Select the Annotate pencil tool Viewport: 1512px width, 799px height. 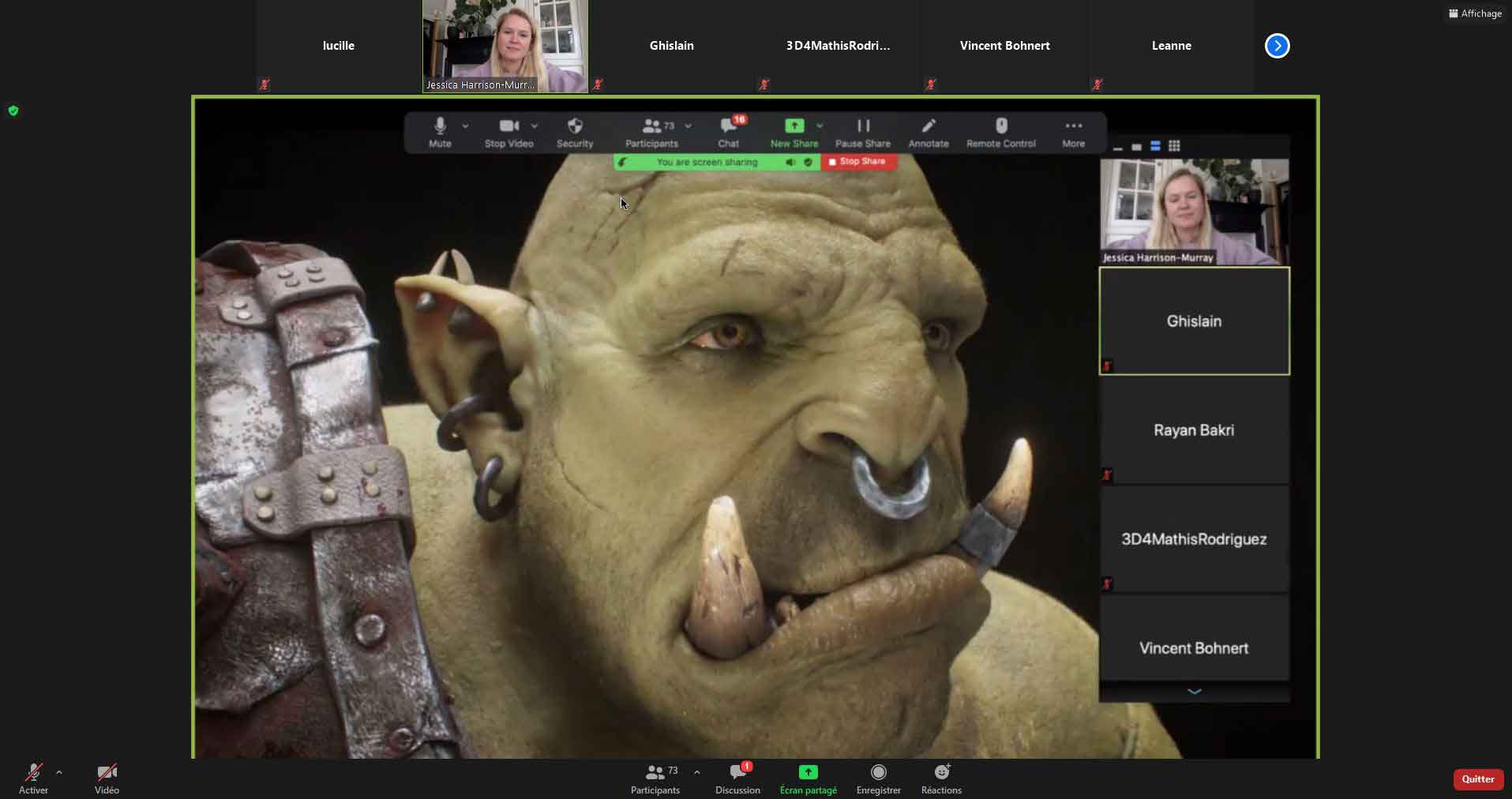[x=929, y=132]
